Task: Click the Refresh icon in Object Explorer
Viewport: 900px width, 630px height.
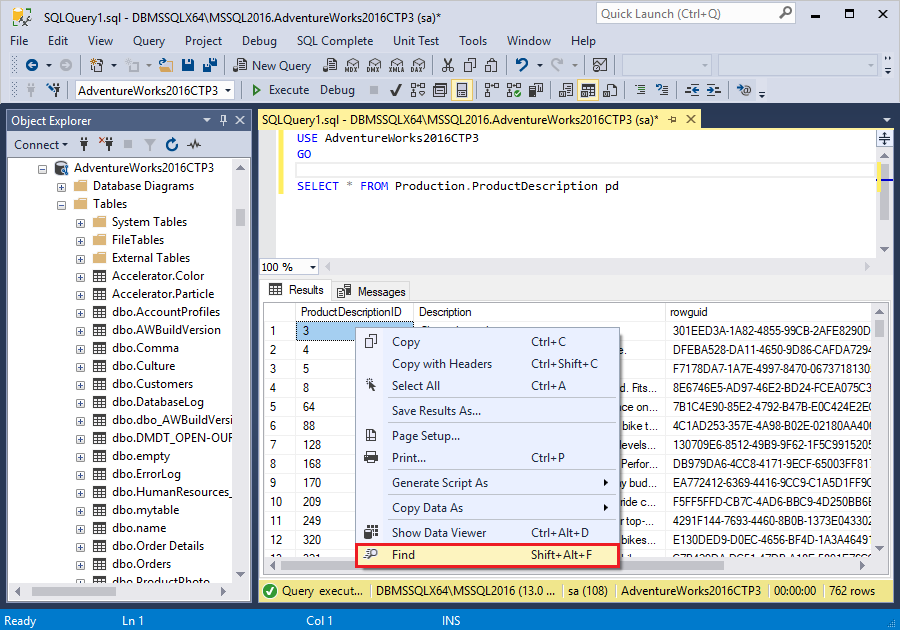Action: 172,145
